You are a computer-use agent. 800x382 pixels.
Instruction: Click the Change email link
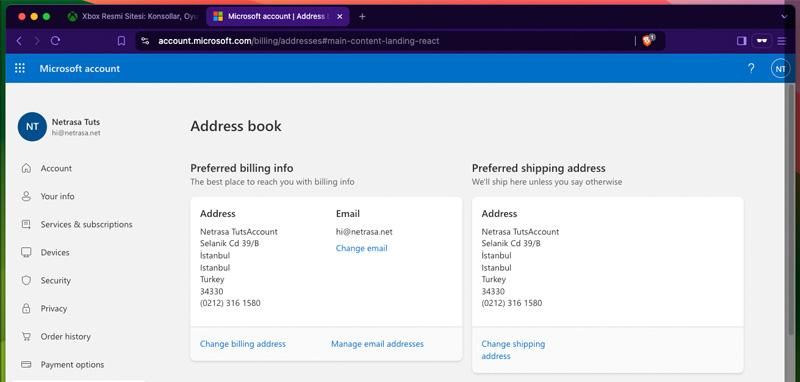pyautogui.click(x=361, y=248)
